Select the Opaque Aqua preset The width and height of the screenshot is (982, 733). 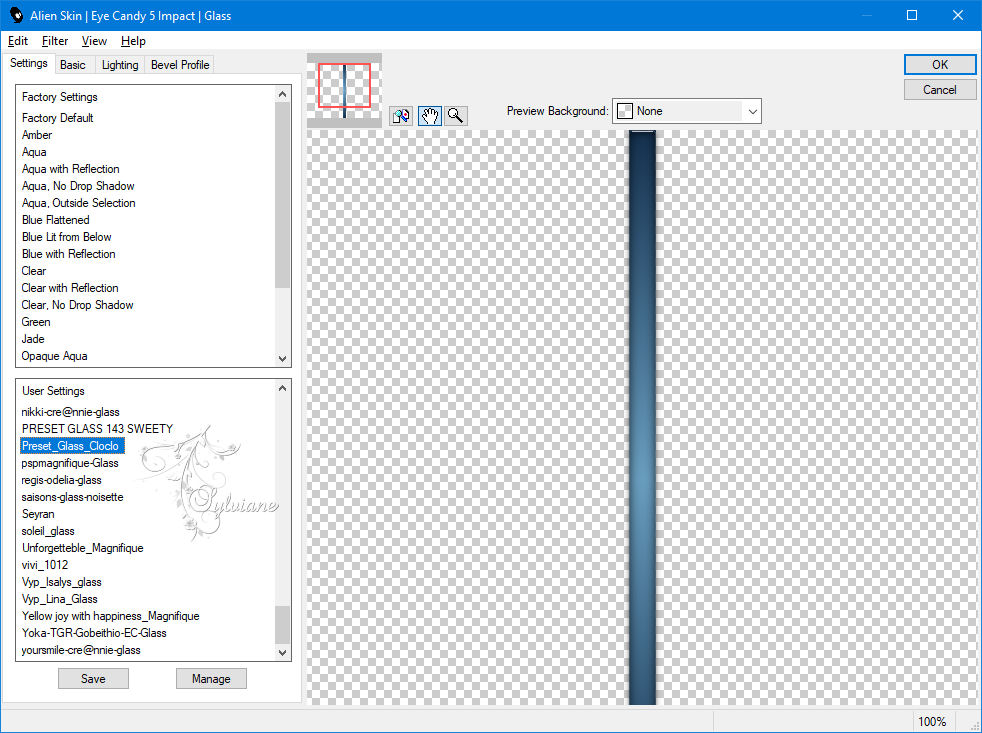click(54, 356)
